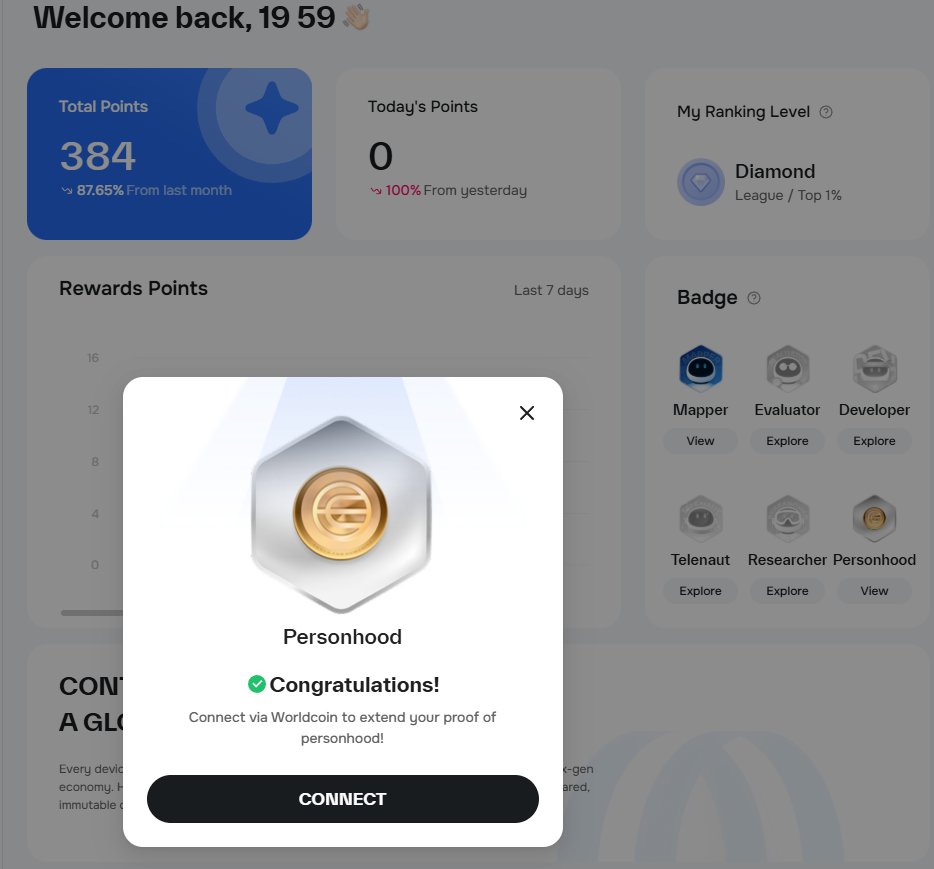Close the Personhood popup with the X
The image size is (934, 869).
coord(527,413)
